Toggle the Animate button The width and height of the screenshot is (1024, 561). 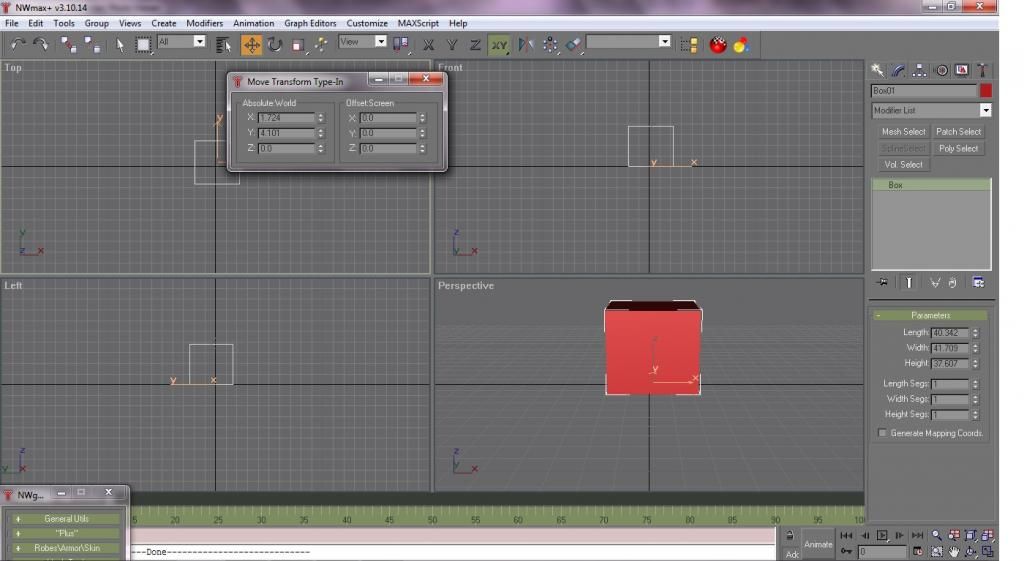817,544
